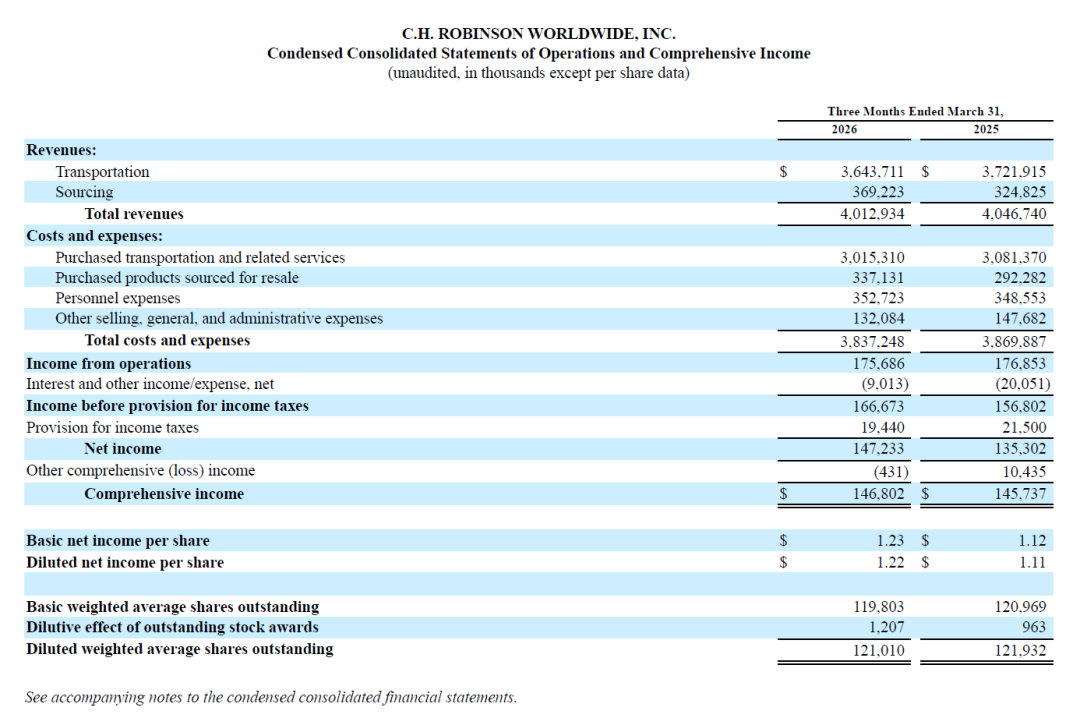Click the Total costs and expenses label
This screenshot has width=1080, height=718.
coord(167,340)
